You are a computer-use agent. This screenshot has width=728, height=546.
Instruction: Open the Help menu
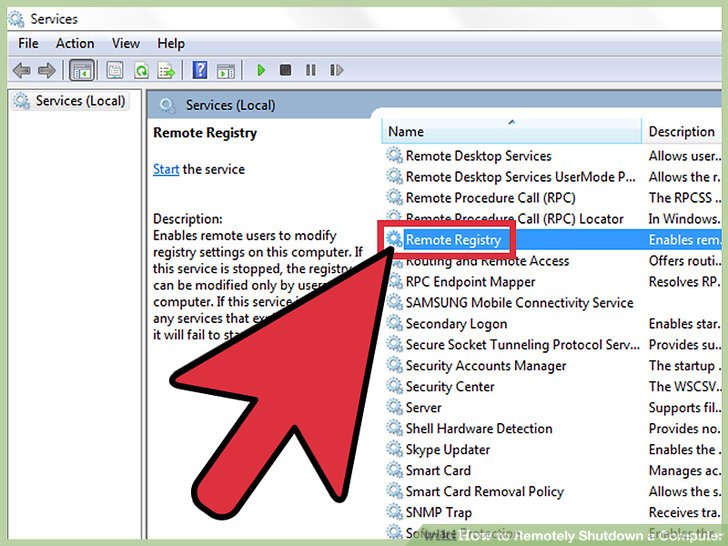point(171,44)
